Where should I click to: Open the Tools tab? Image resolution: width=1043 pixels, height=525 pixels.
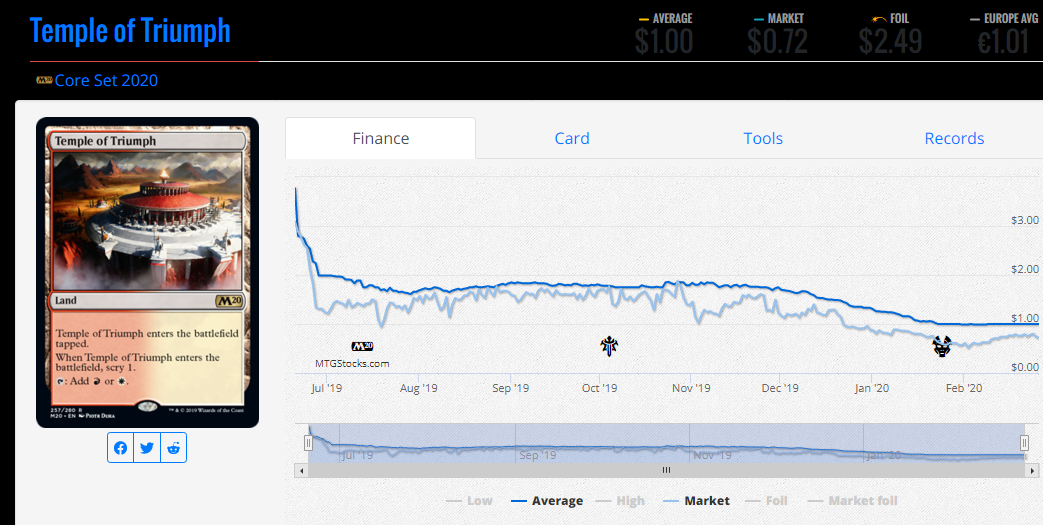(763, 138)
